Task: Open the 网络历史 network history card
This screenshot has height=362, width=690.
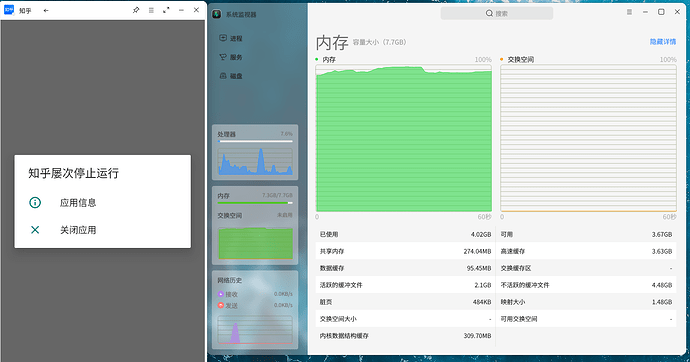Action: coord(255,310)
